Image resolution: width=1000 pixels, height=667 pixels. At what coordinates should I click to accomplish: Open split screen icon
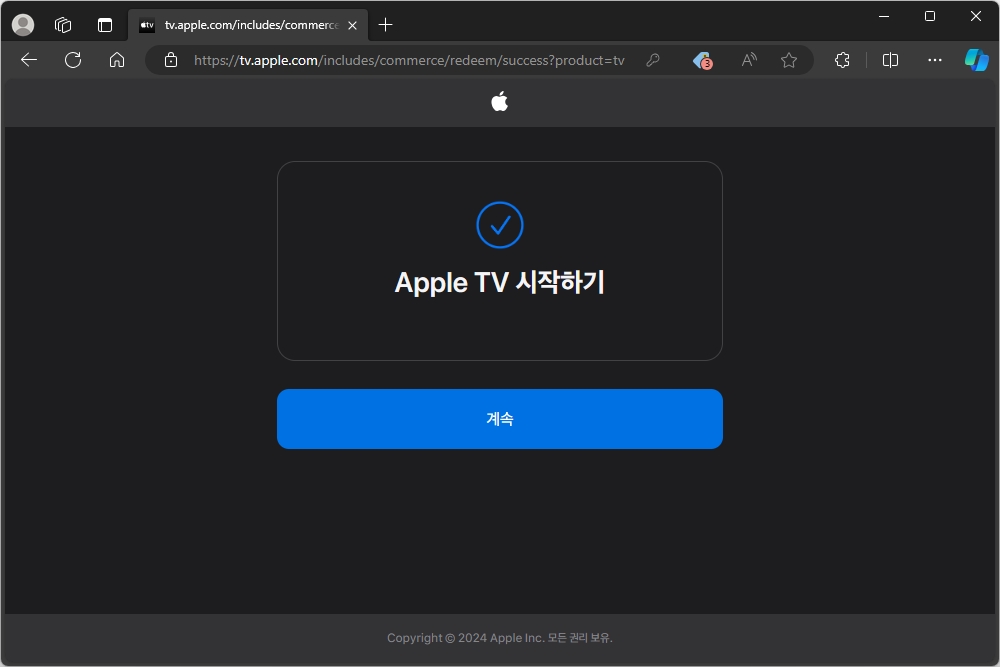point(890,60)
